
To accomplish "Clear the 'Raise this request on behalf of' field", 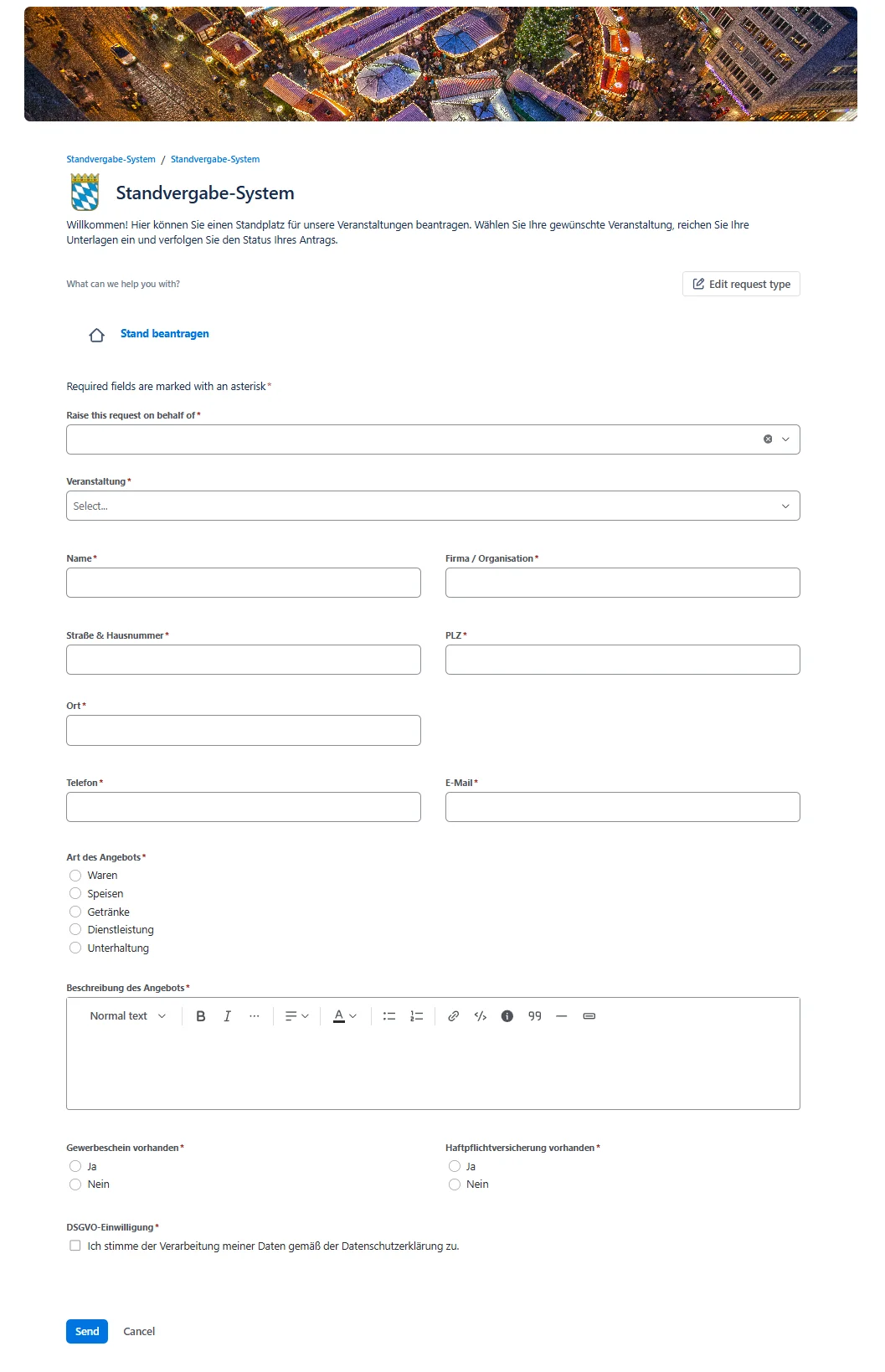I will coord(768,439).
